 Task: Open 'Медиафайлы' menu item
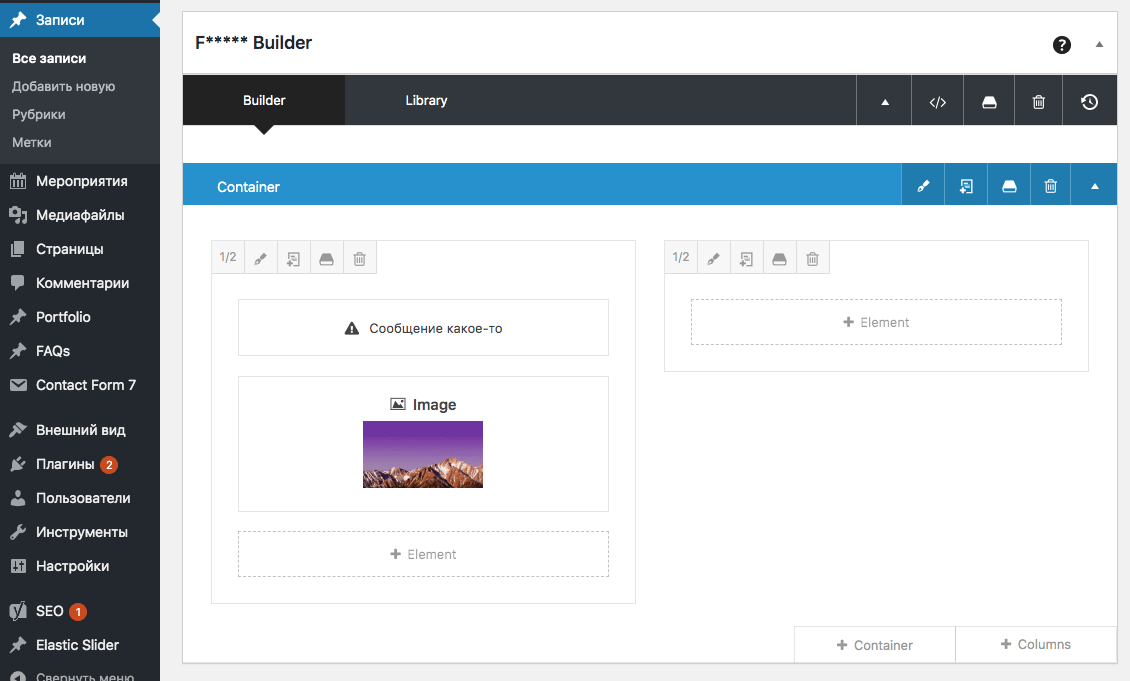(x=80, y=215)
